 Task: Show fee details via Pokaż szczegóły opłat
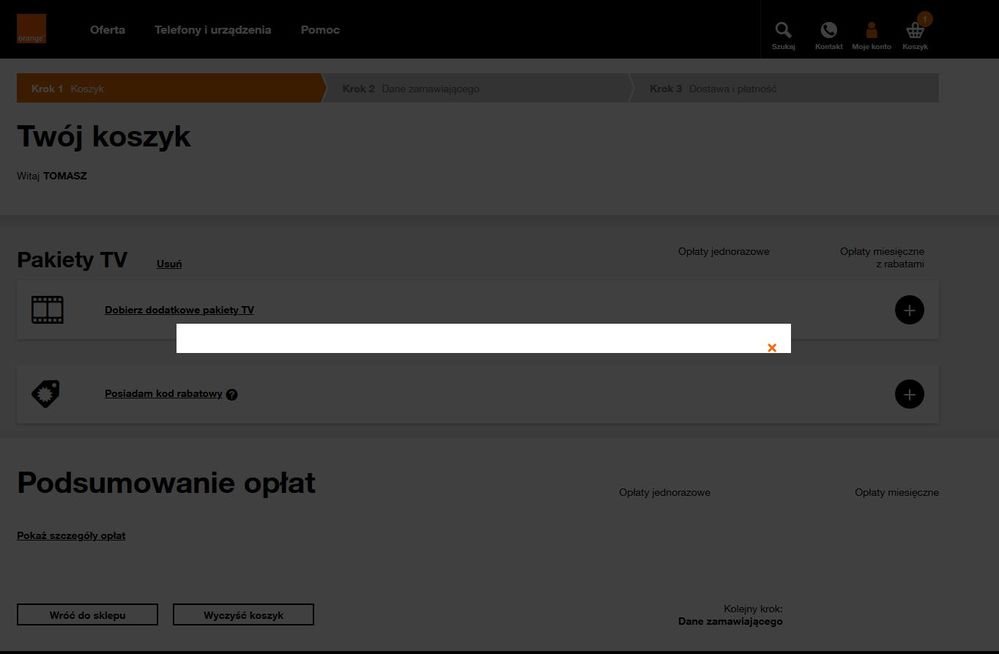[x=71, y=536]
